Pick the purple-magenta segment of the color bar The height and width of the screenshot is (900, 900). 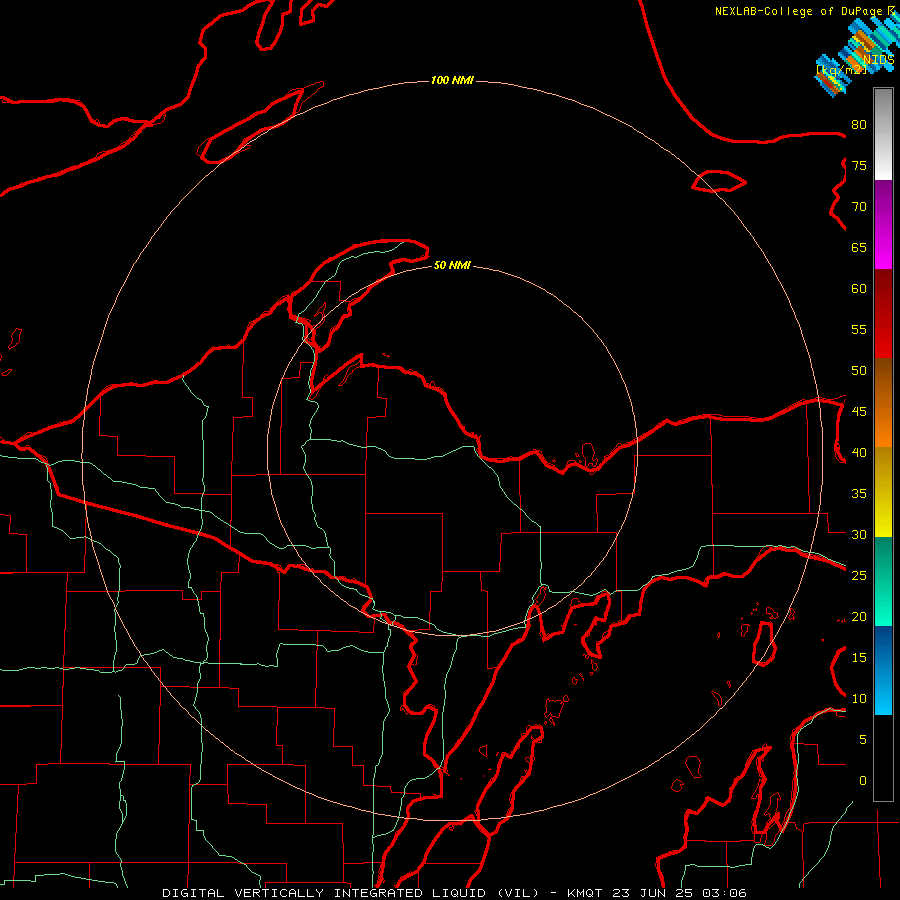[883, 224]
